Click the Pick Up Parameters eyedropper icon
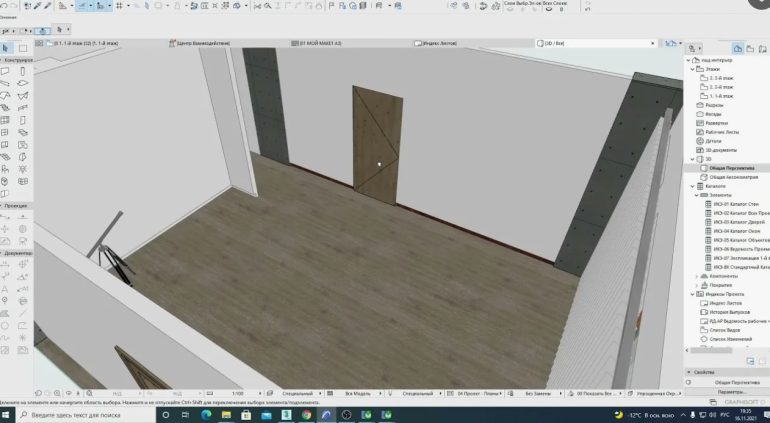770x423 pixels. click(36, 6)
